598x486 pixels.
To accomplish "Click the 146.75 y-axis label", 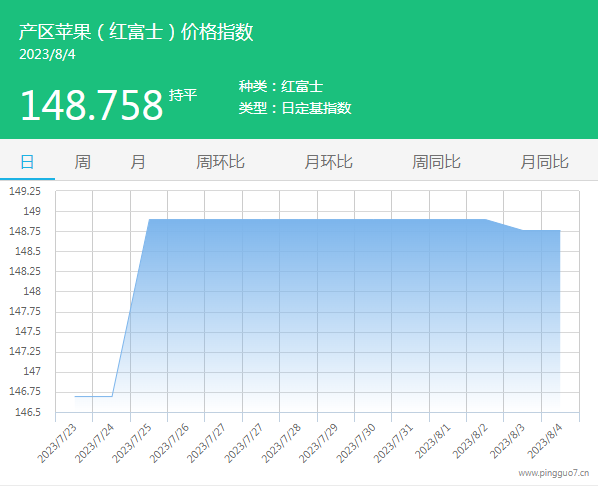I will pos(25,391).
